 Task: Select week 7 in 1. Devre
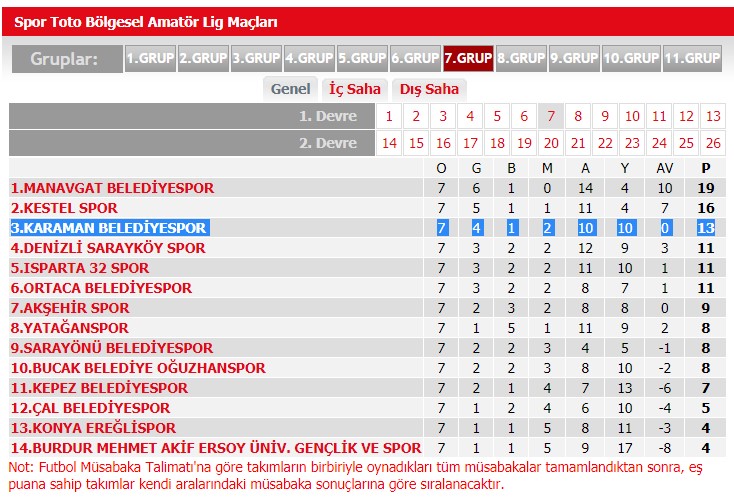(551, 116)
